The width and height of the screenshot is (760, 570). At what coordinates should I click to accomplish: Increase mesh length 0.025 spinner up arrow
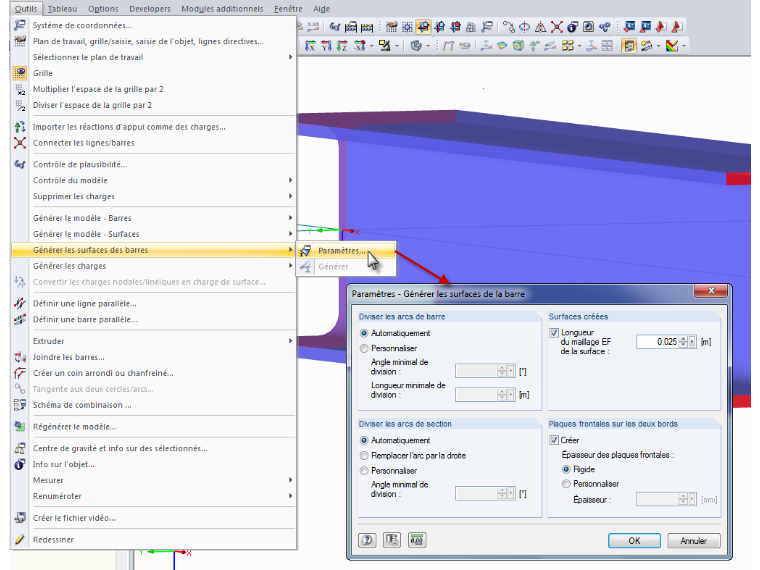click(683, 339)
